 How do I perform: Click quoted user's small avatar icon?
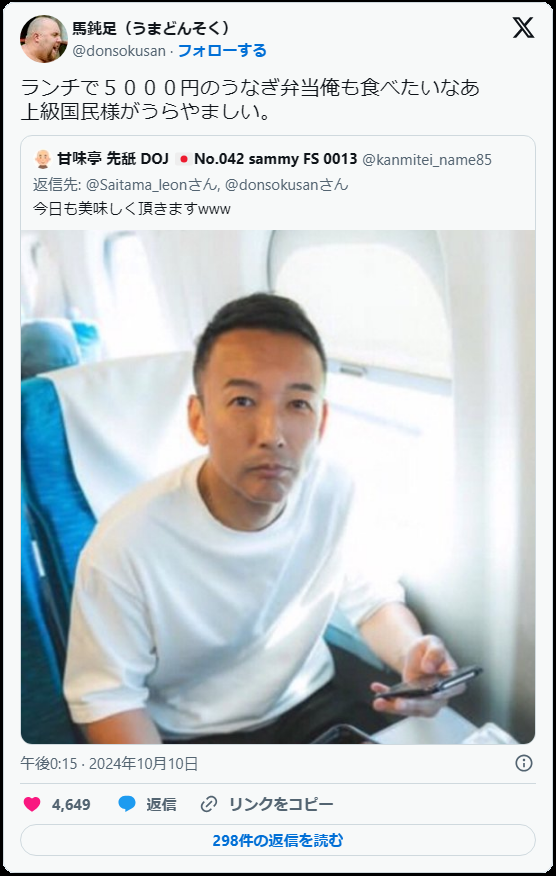[42, 159]
